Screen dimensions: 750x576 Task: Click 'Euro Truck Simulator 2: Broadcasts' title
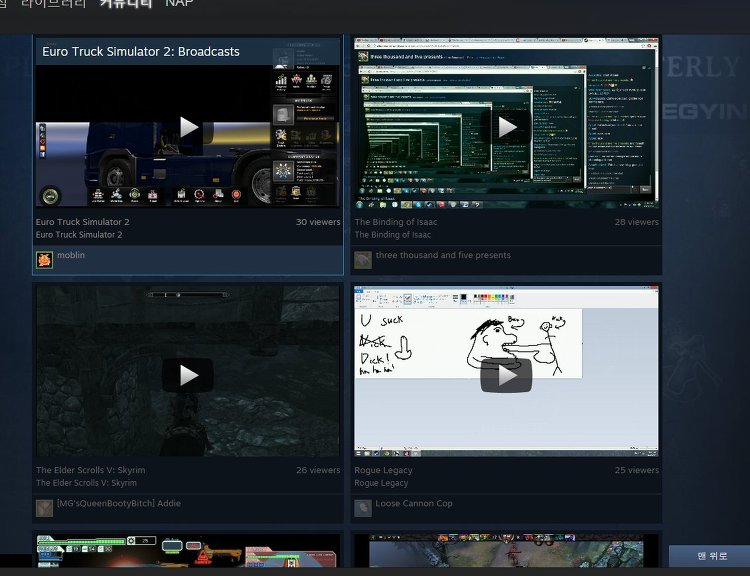[x=141, y=52]
